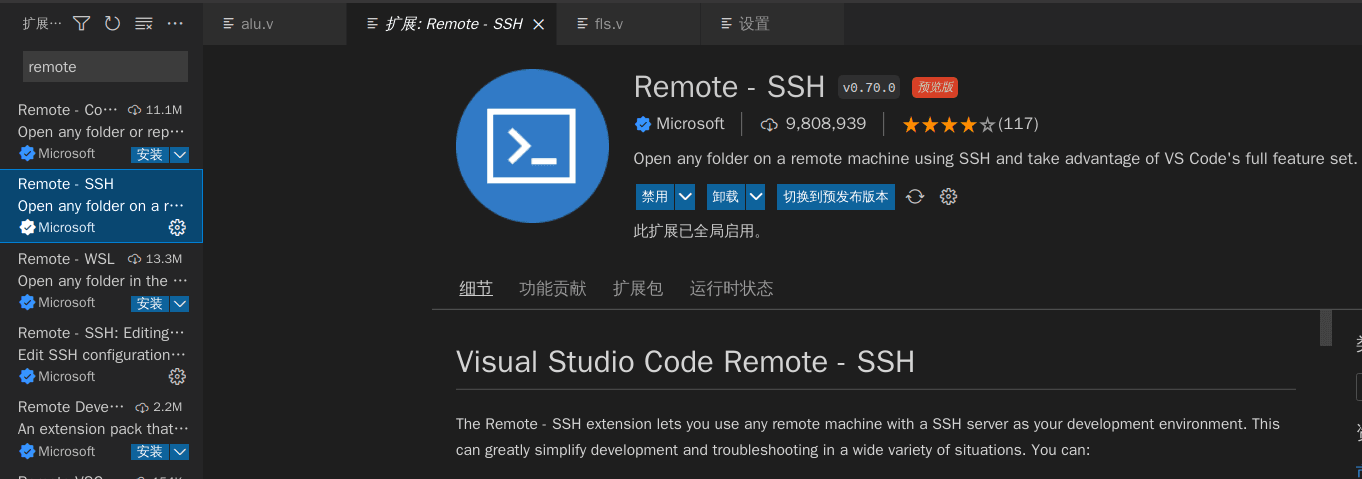This screenshot has height=479, width=1362.
Task: Switch to the alu.v tab
Action: click(275, 23)
